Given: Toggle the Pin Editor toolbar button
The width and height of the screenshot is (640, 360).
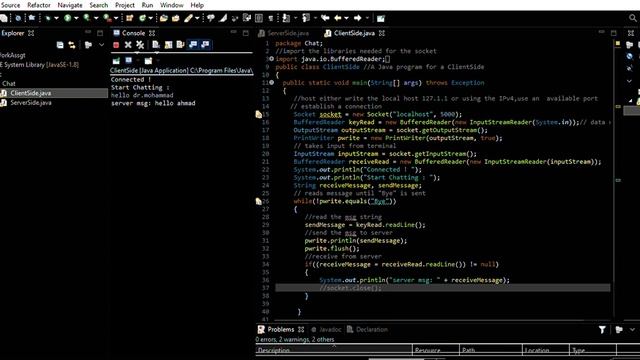Looking at the screenshot, I should 380,18.
